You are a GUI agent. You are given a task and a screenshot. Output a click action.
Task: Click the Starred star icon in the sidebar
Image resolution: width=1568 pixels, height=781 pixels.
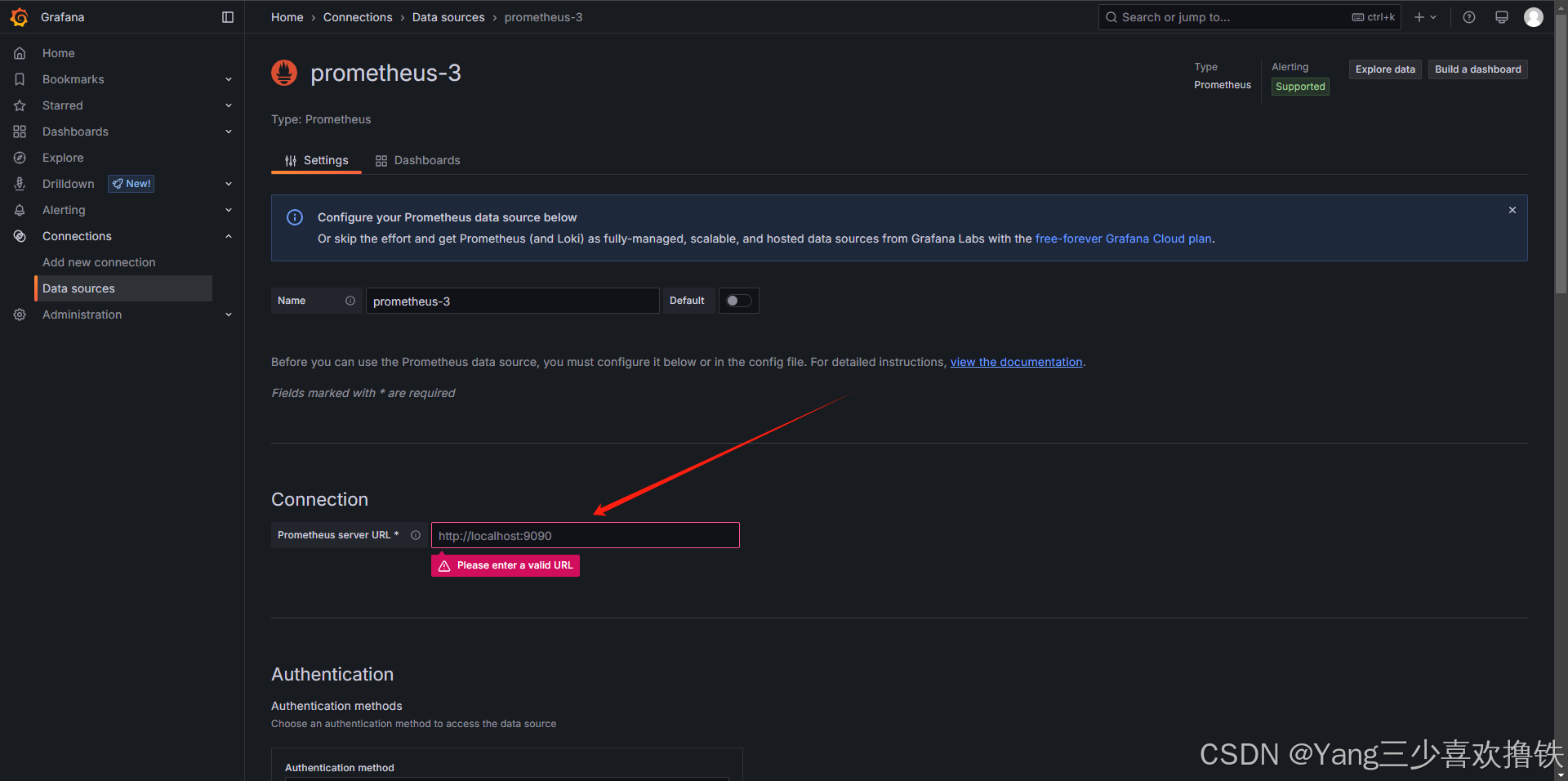(20, 105)
